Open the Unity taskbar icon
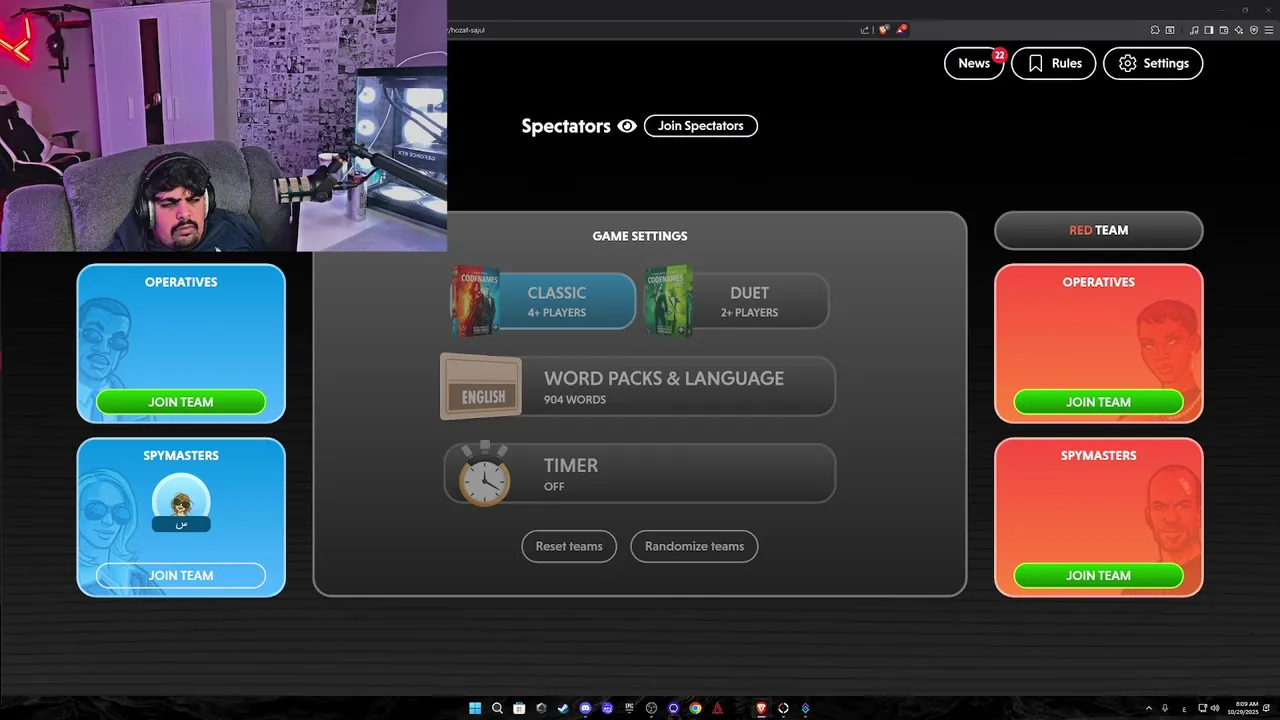Screen dimensions: 1280x720 pos(541,708)
